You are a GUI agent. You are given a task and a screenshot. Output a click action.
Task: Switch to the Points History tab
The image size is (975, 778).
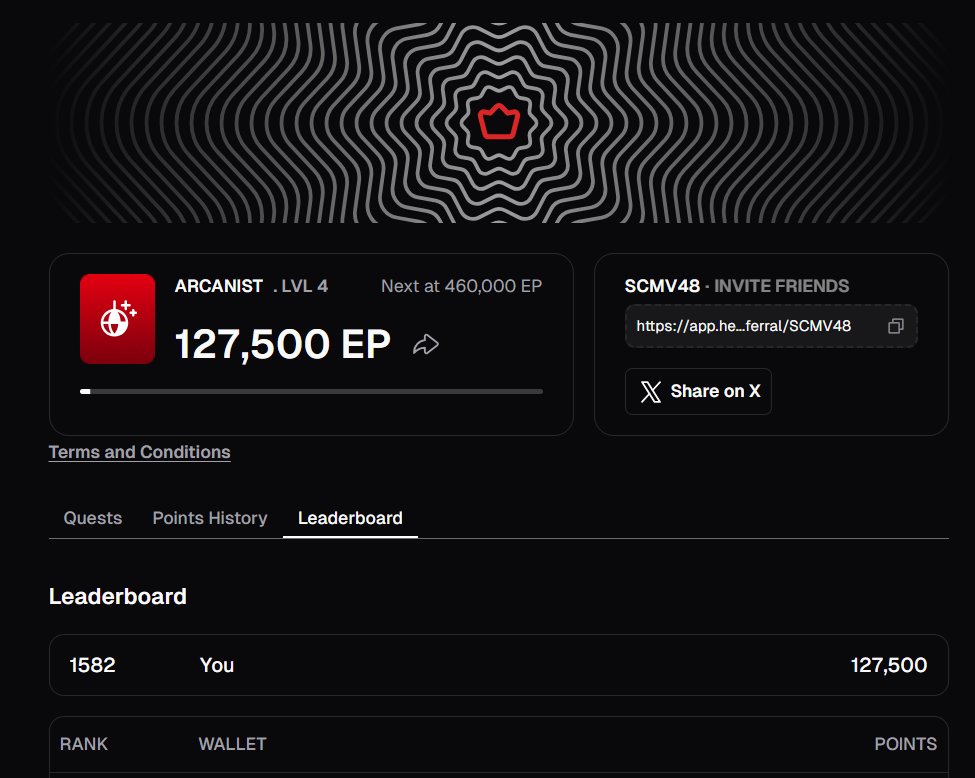tap(210, 518)
